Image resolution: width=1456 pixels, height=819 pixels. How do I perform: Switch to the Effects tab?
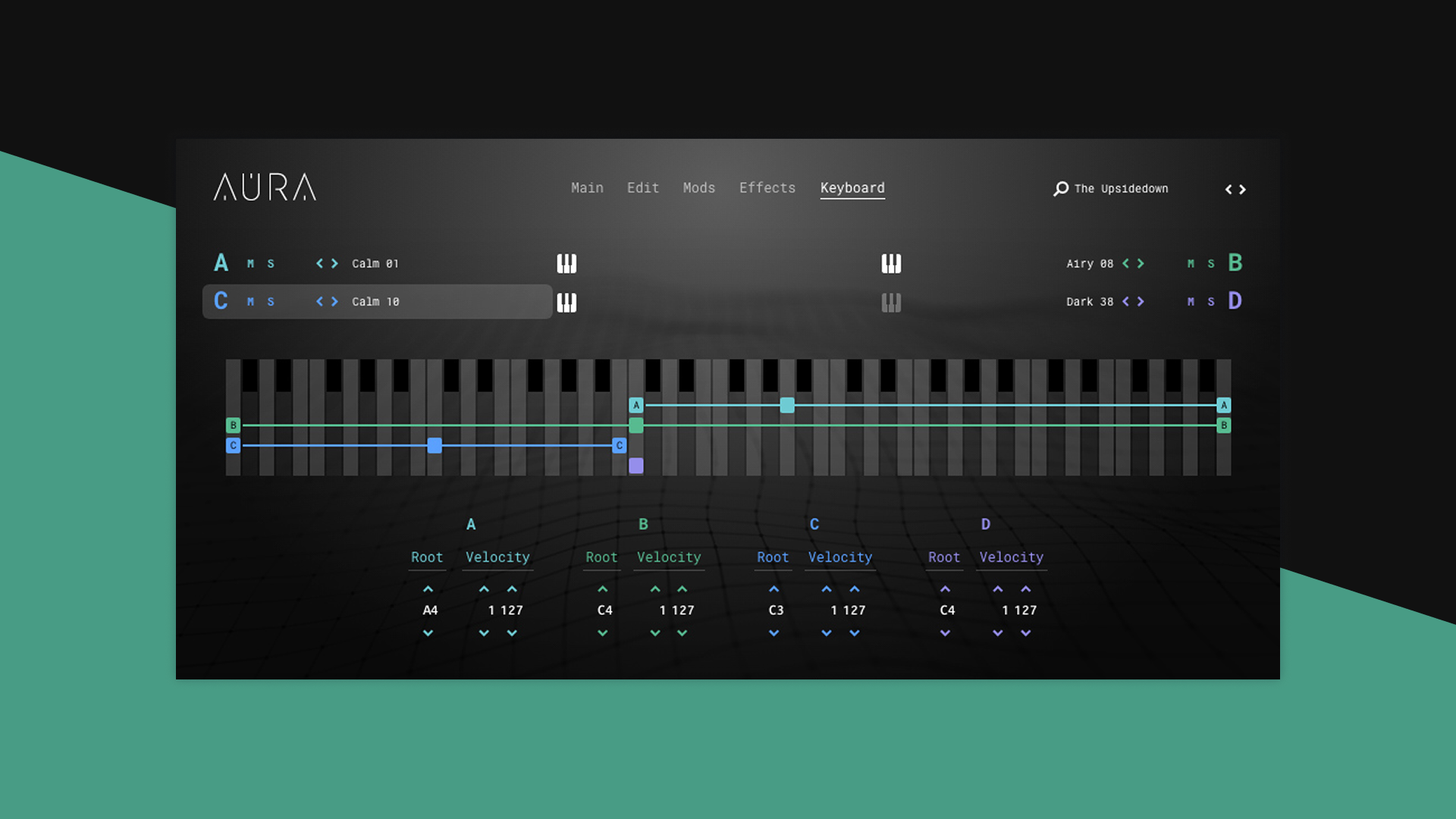767,188
